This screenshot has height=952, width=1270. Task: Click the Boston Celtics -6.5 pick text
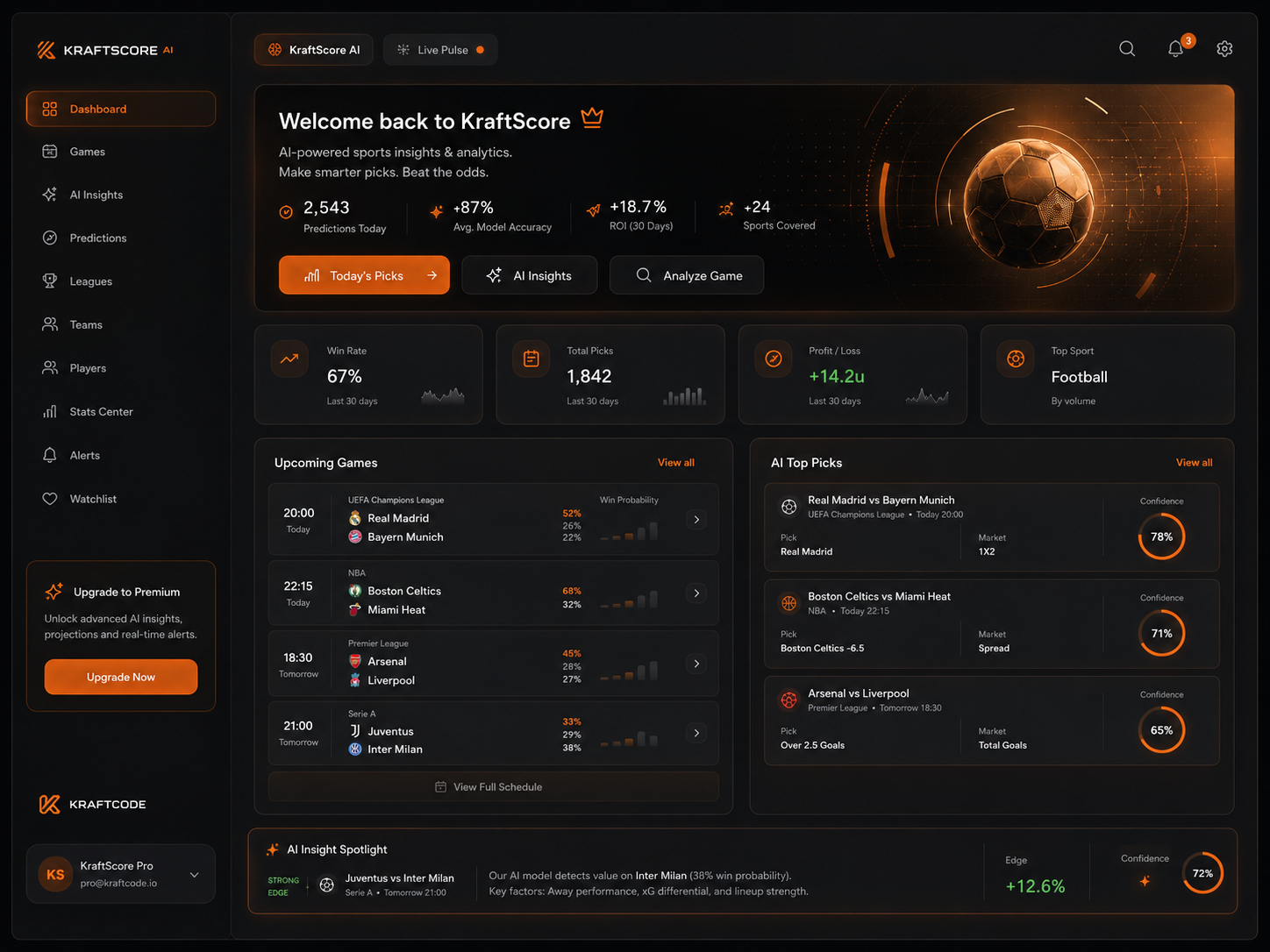point(822,649)
